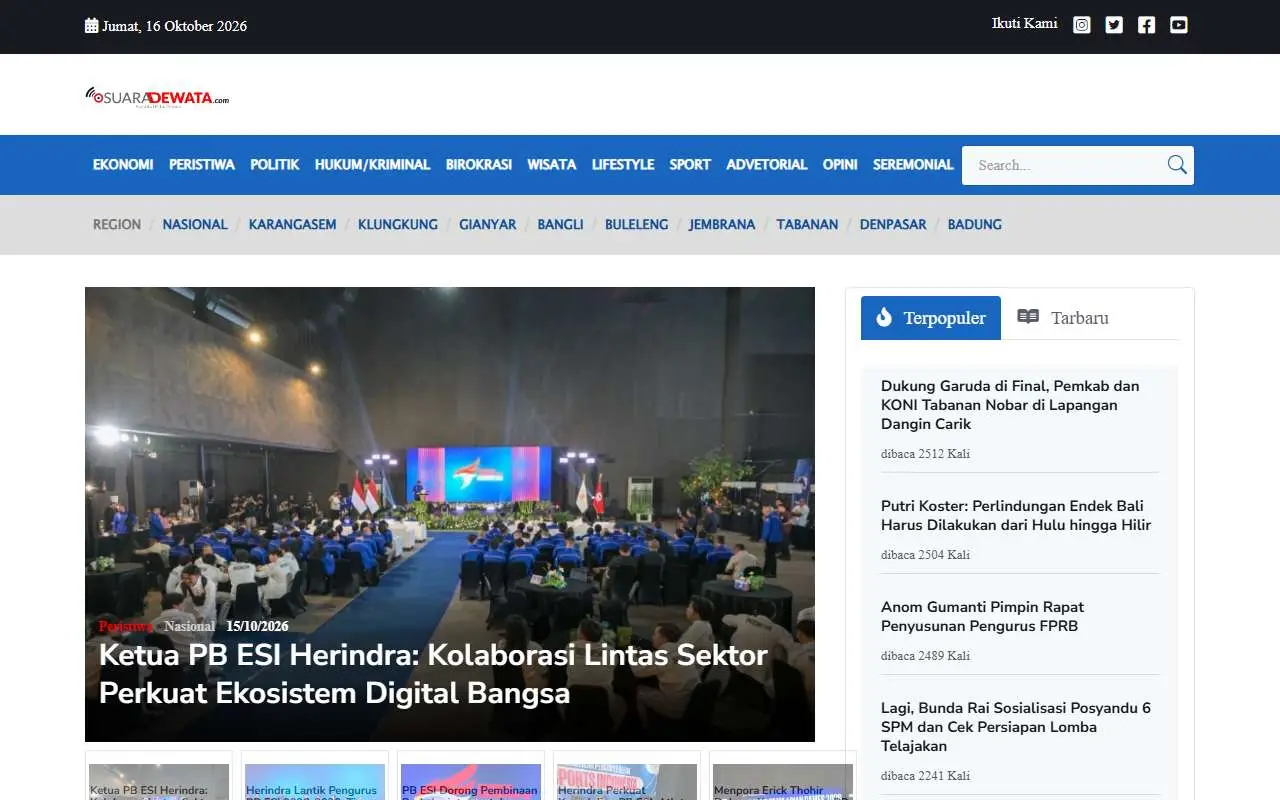1280x800 pixels.
Task: Read the Dukung Garuda di Final article
Action: pos(1010,405)
